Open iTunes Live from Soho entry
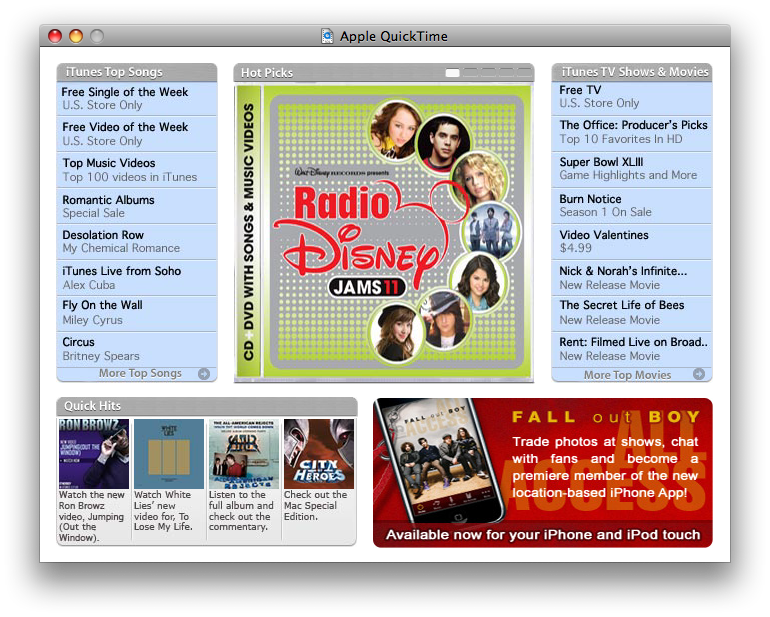Image resolution: width=770 pixels, height=617 pixels. click(137, 278)
